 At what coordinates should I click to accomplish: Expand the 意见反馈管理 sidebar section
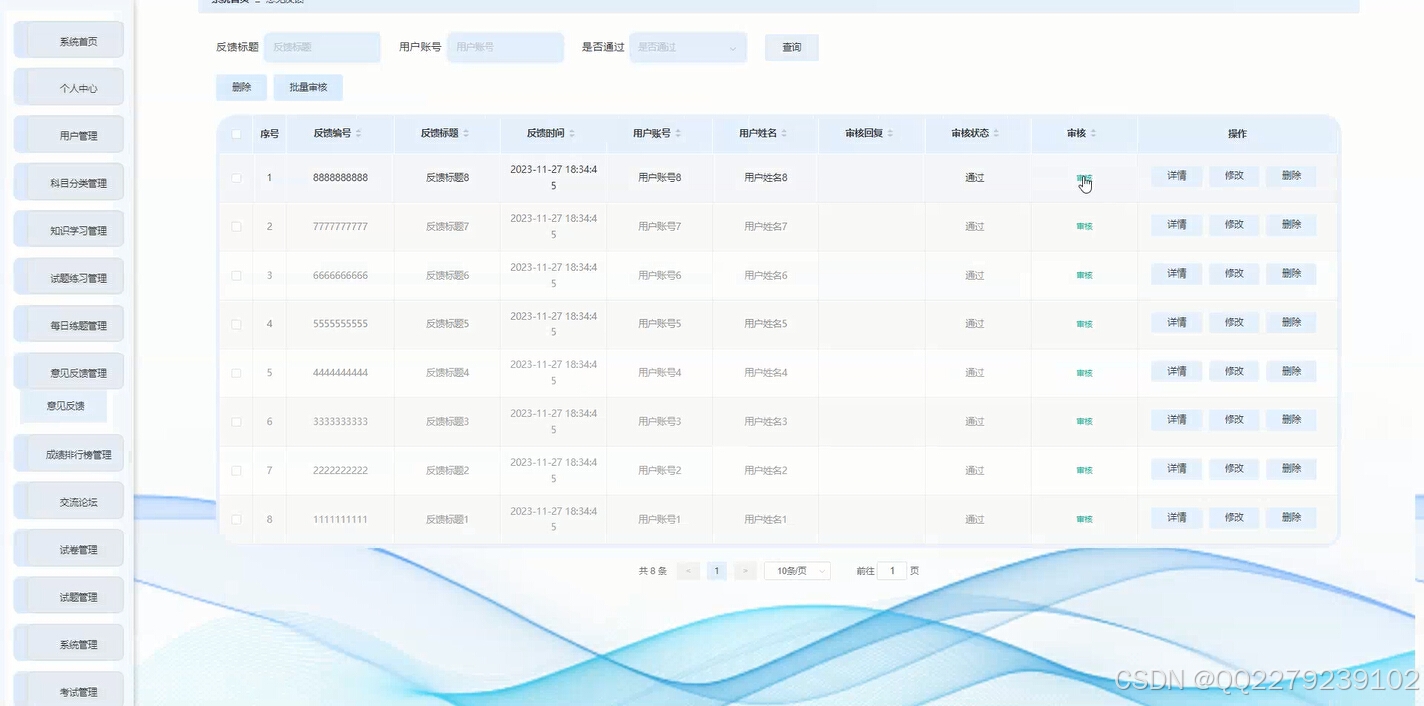click(x=67, y=370)
